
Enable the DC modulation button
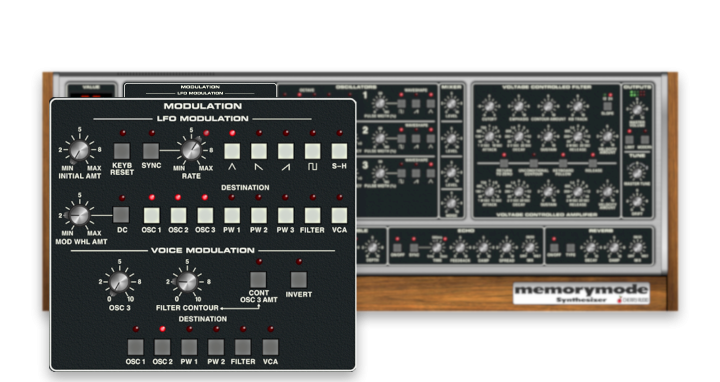click(122, 215)
